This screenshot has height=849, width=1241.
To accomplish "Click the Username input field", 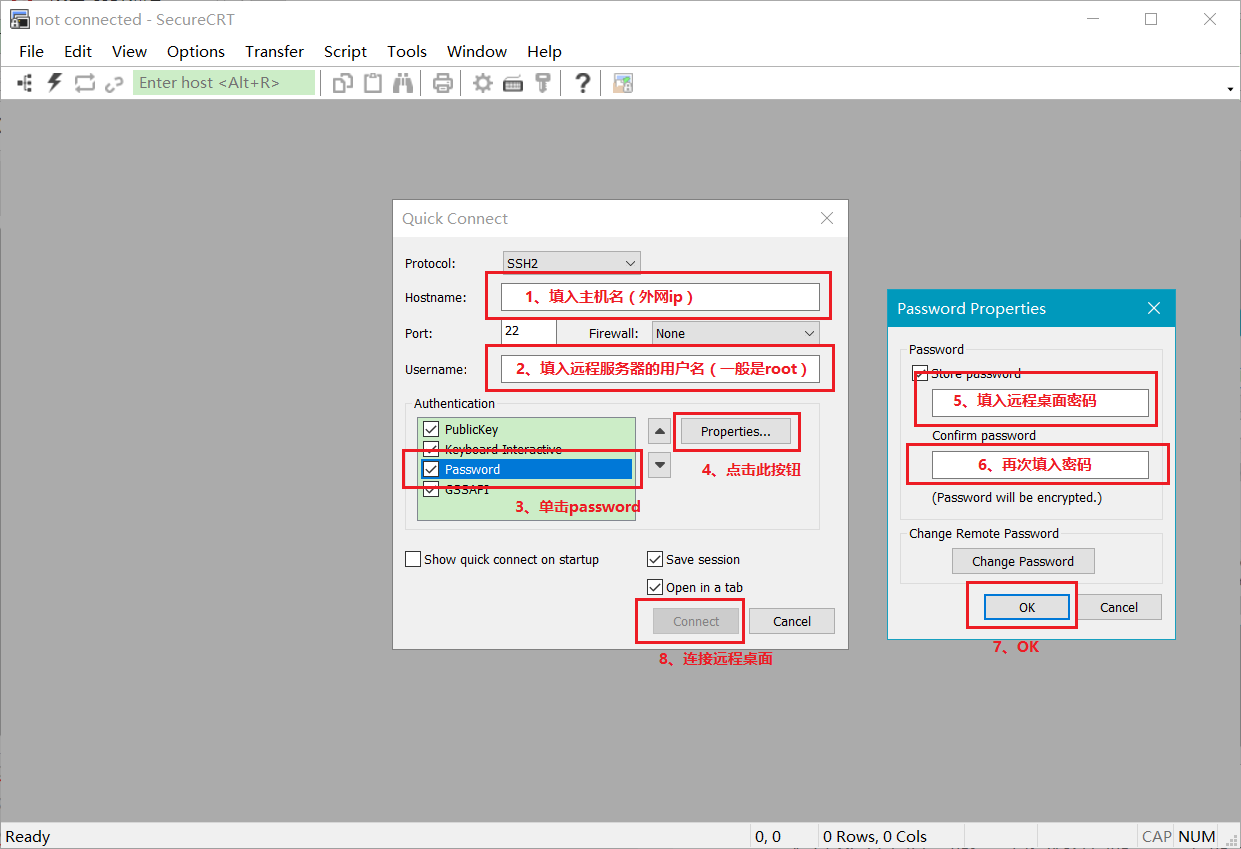I will click(x=660, y=369).
